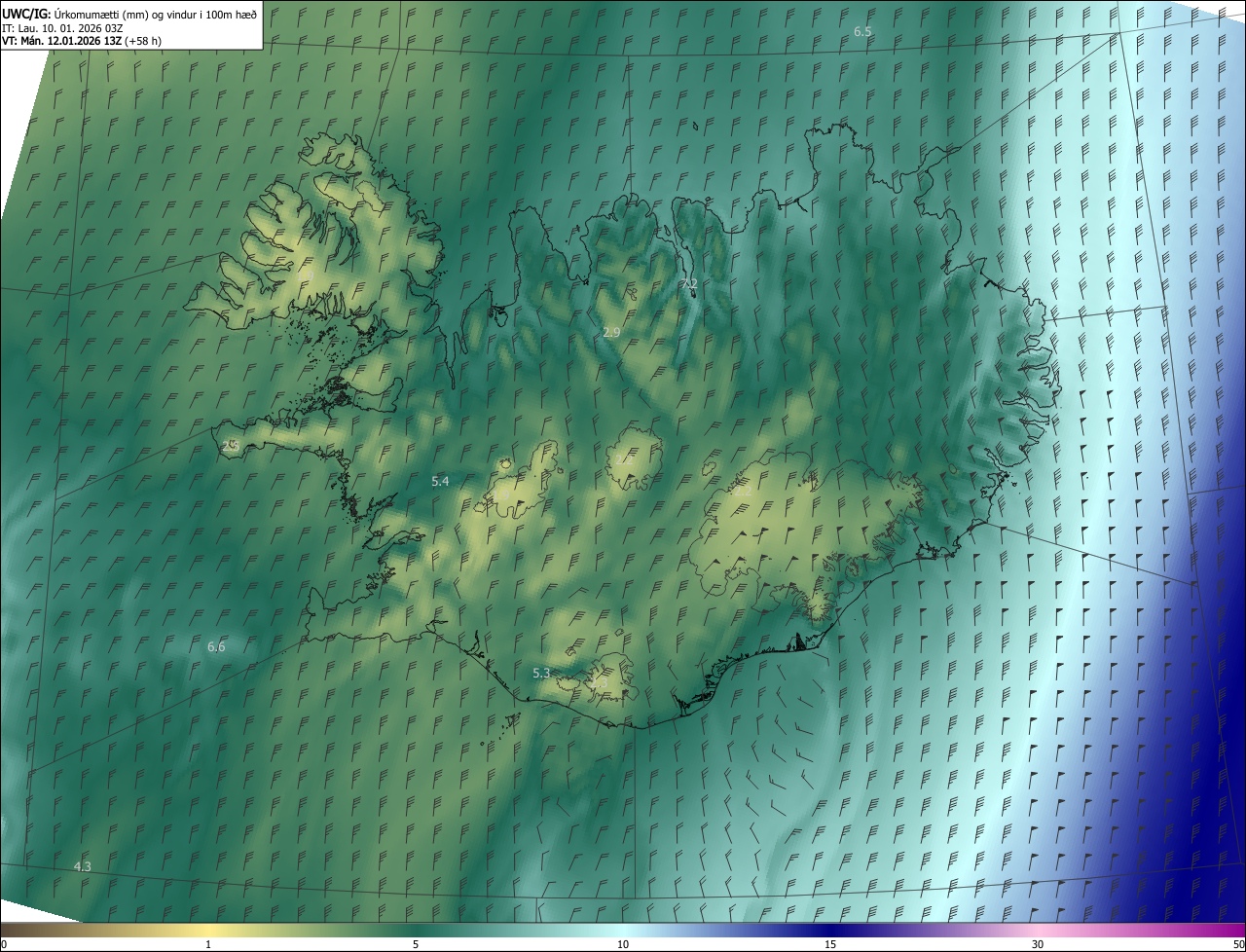The image size is (1246, 952).
Task: Click the color scale tick labeled 15
Action: point(830,944)
